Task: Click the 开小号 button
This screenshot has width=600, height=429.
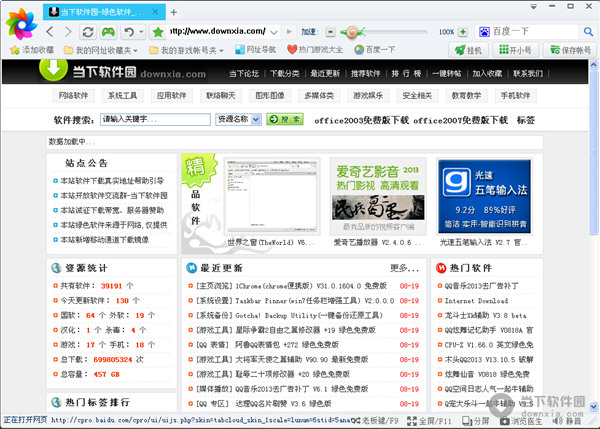Action: (x=515, y=50)
